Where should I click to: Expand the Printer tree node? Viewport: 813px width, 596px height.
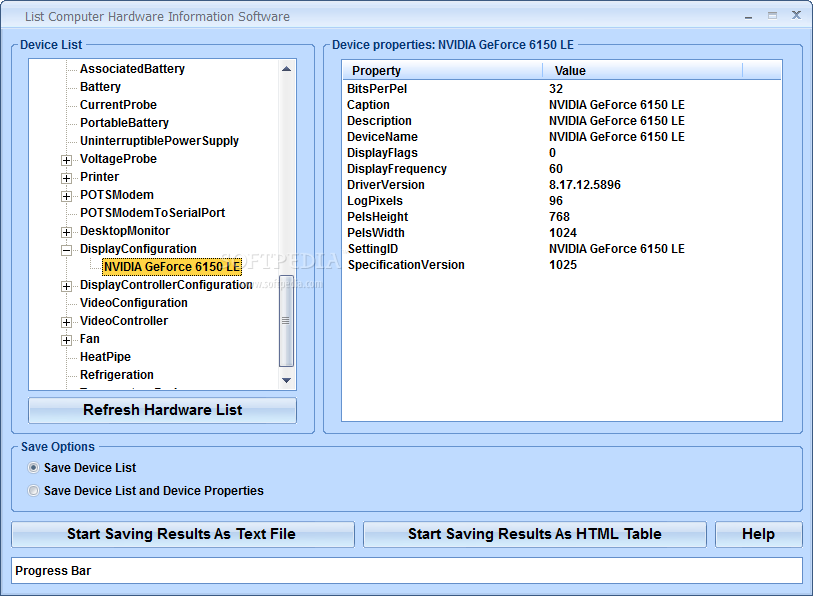(66, 178)
